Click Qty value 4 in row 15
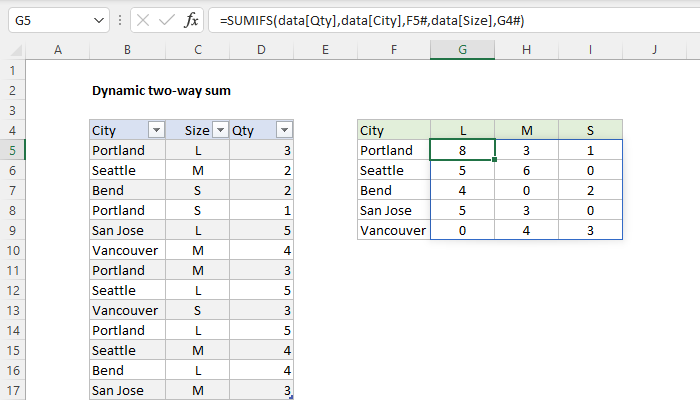The height and width of the screenshot is (400, 700). pyautogui.click(x=262, y=350)
